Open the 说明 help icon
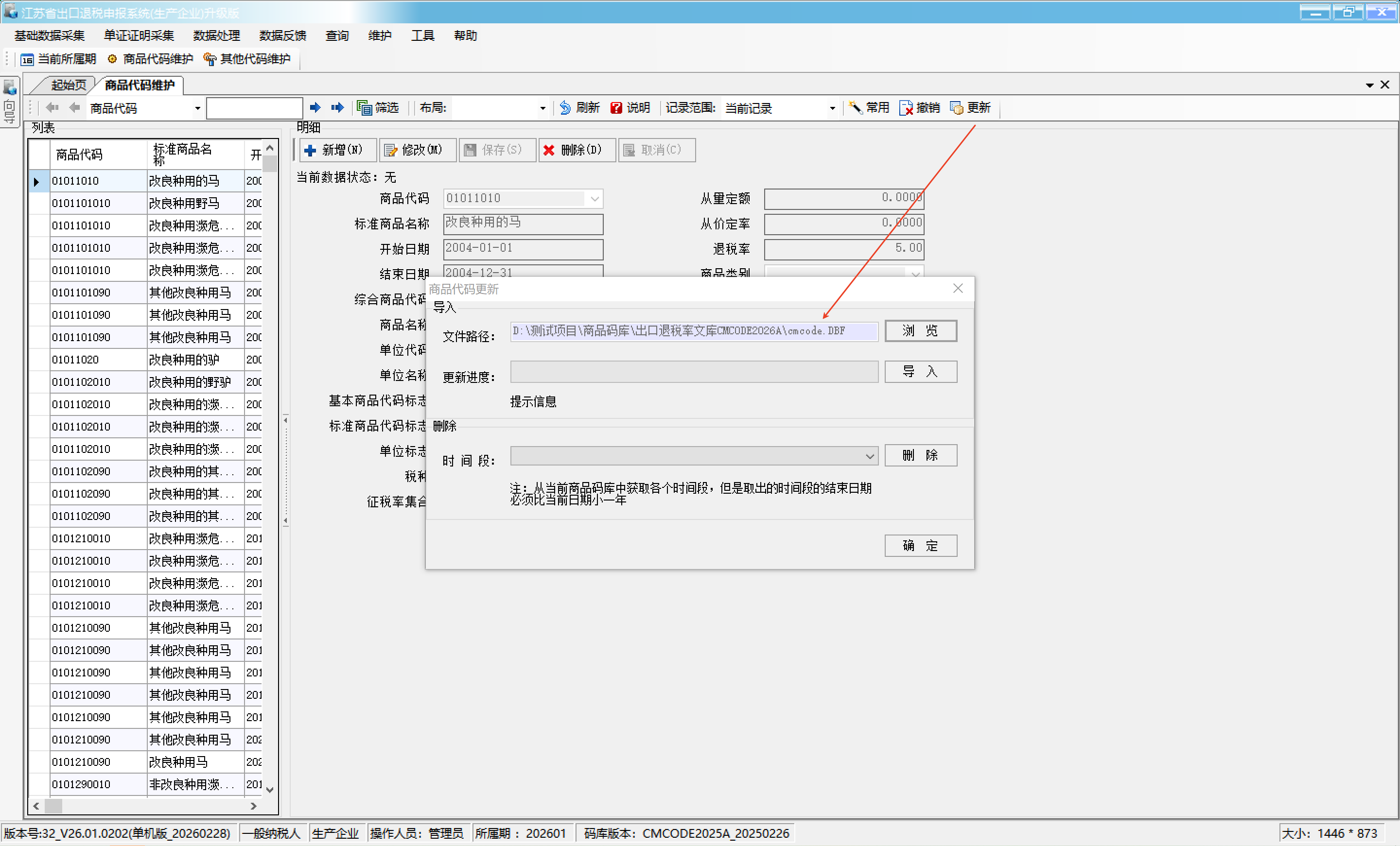Screen dimensions: 1400x846 pyautogui.click(x=616, y=107)
